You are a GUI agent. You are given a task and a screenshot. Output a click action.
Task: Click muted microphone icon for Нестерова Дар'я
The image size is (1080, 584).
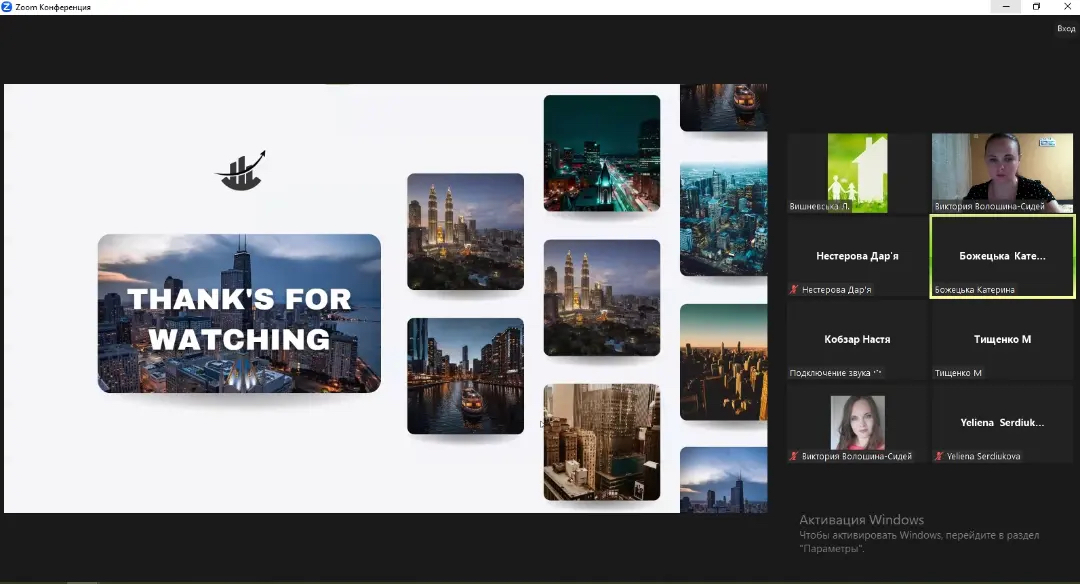[x=795, y=290]
